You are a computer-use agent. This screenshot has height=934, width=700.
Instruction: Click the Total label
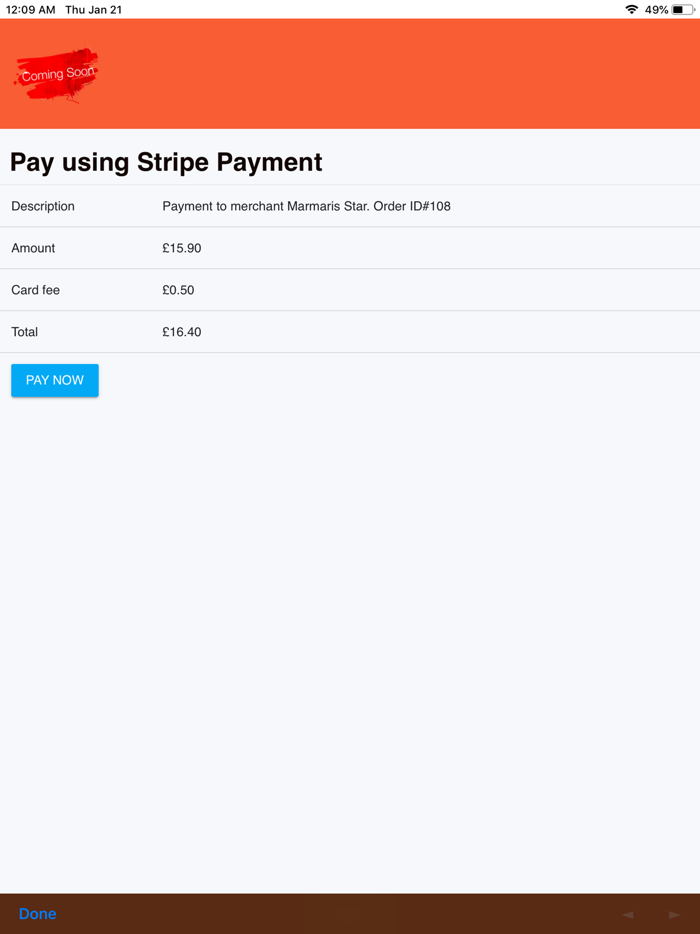(x=25, y=332)
